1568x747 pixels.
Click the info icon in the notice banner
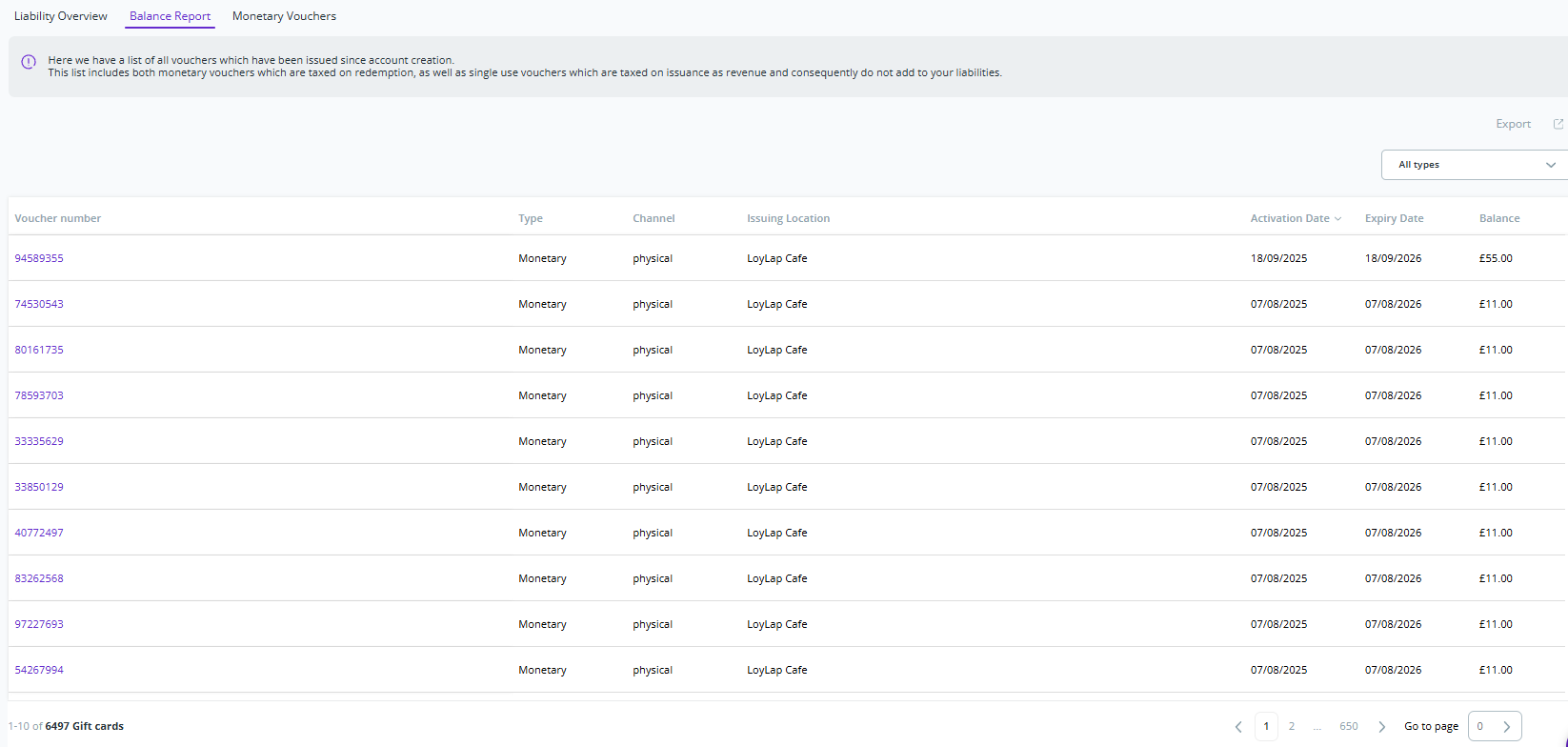[x=29, y=62]
